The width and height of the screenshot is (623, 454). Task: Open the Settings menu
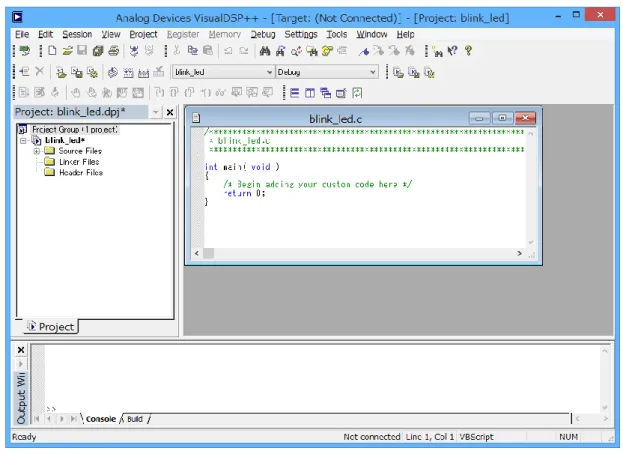click(x=301, y=35)
